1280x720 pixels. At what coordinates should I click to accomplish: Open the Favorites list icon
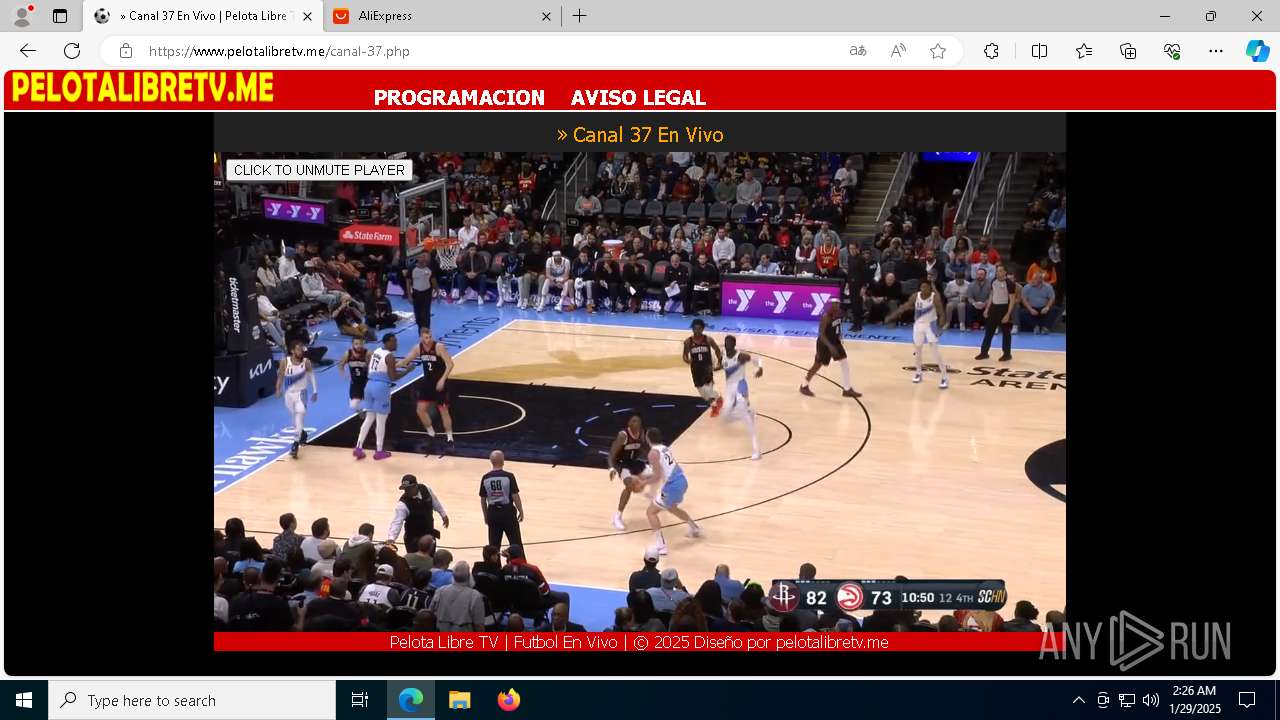click(1084, 51)
